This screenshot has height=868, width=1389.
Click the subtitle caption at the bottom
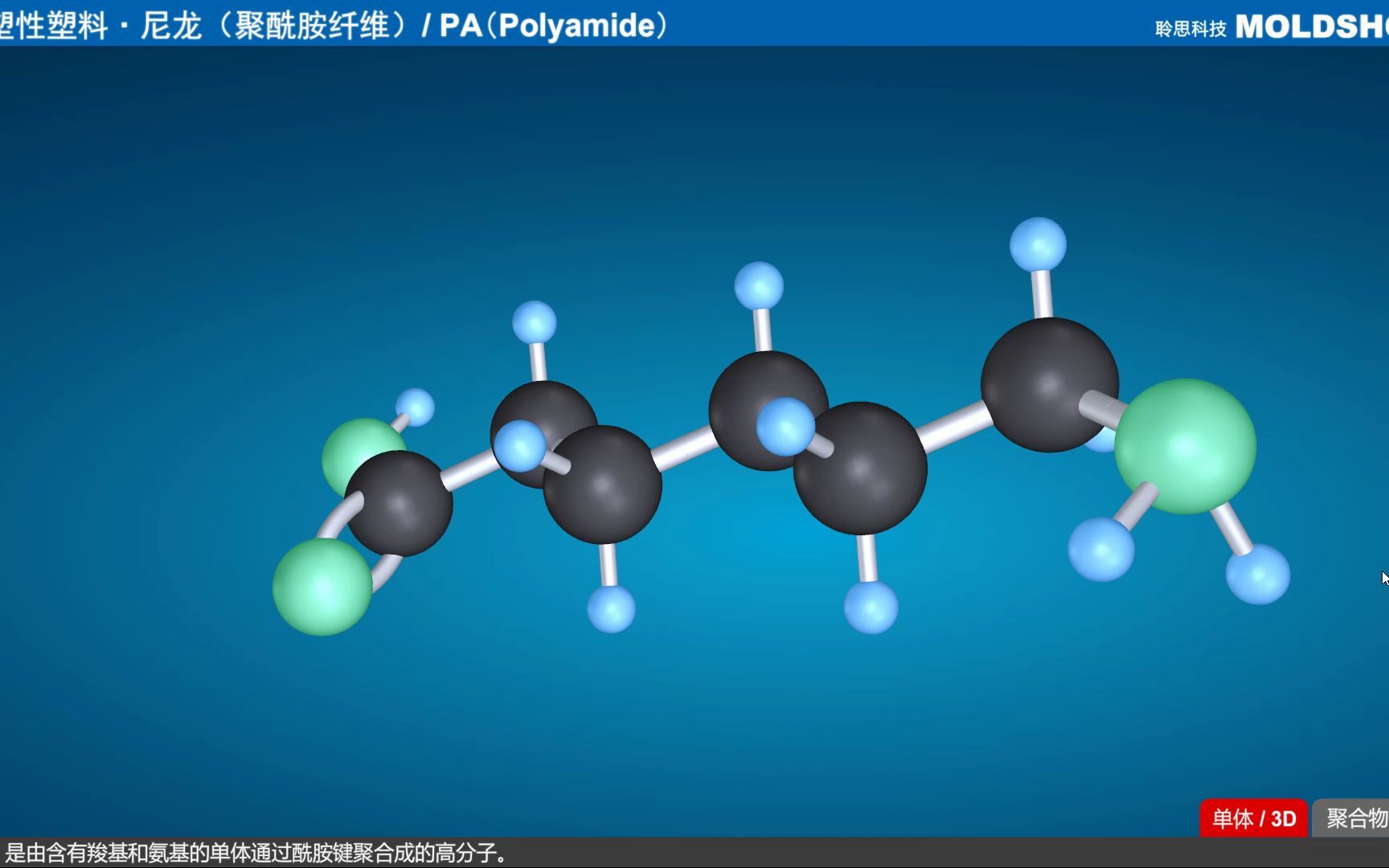(257, 853)
